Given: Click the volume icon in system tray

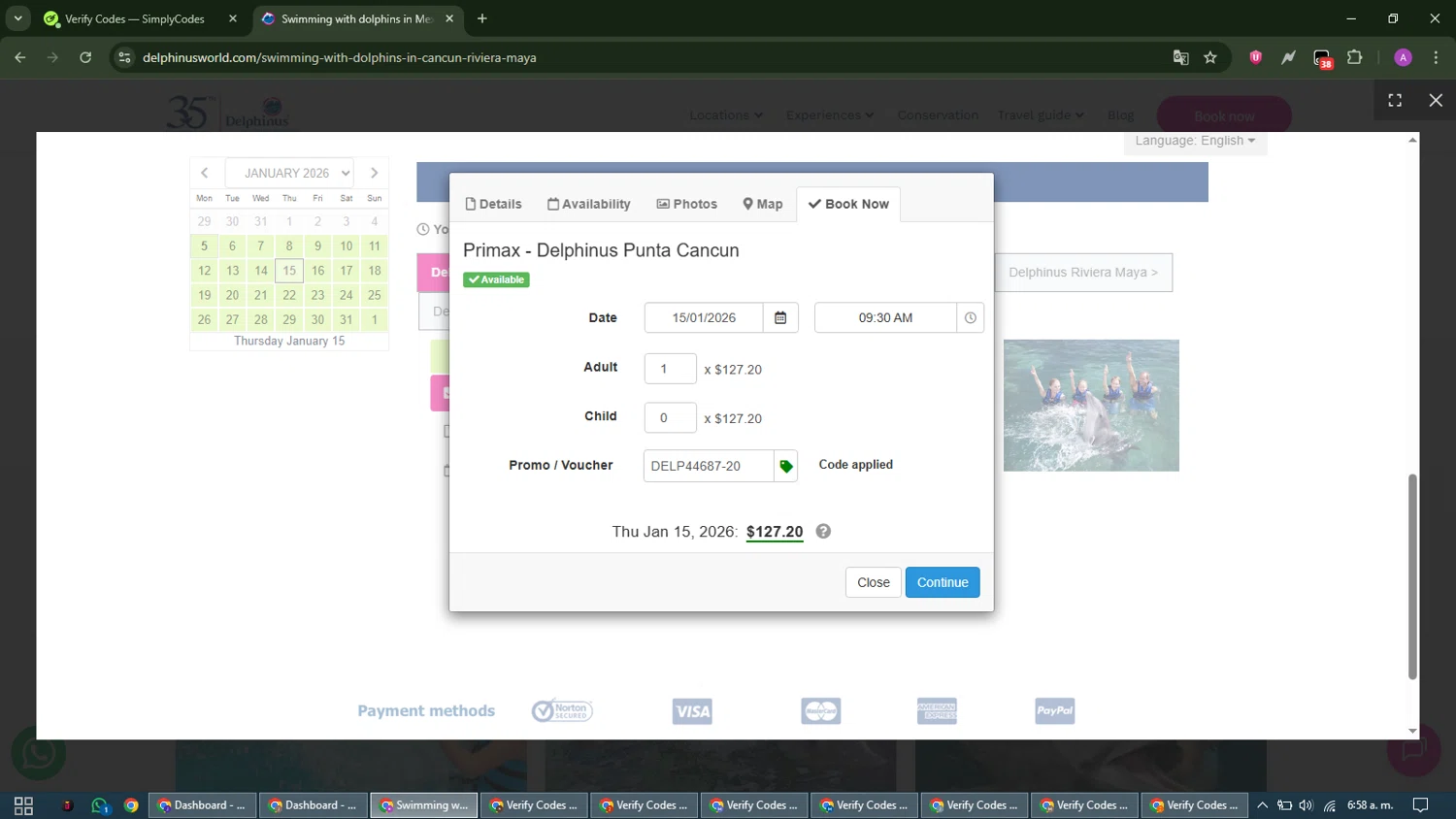Looking at the screenshot, I should 1306,805.
